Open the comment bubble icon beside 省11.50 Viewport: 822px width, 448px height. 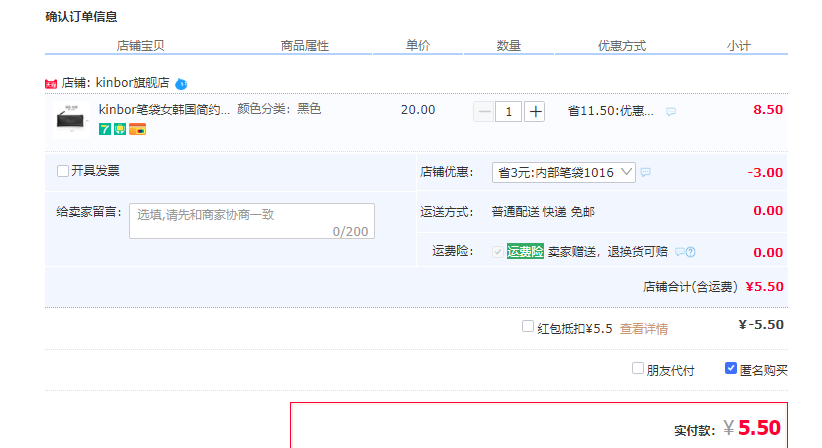671,112
